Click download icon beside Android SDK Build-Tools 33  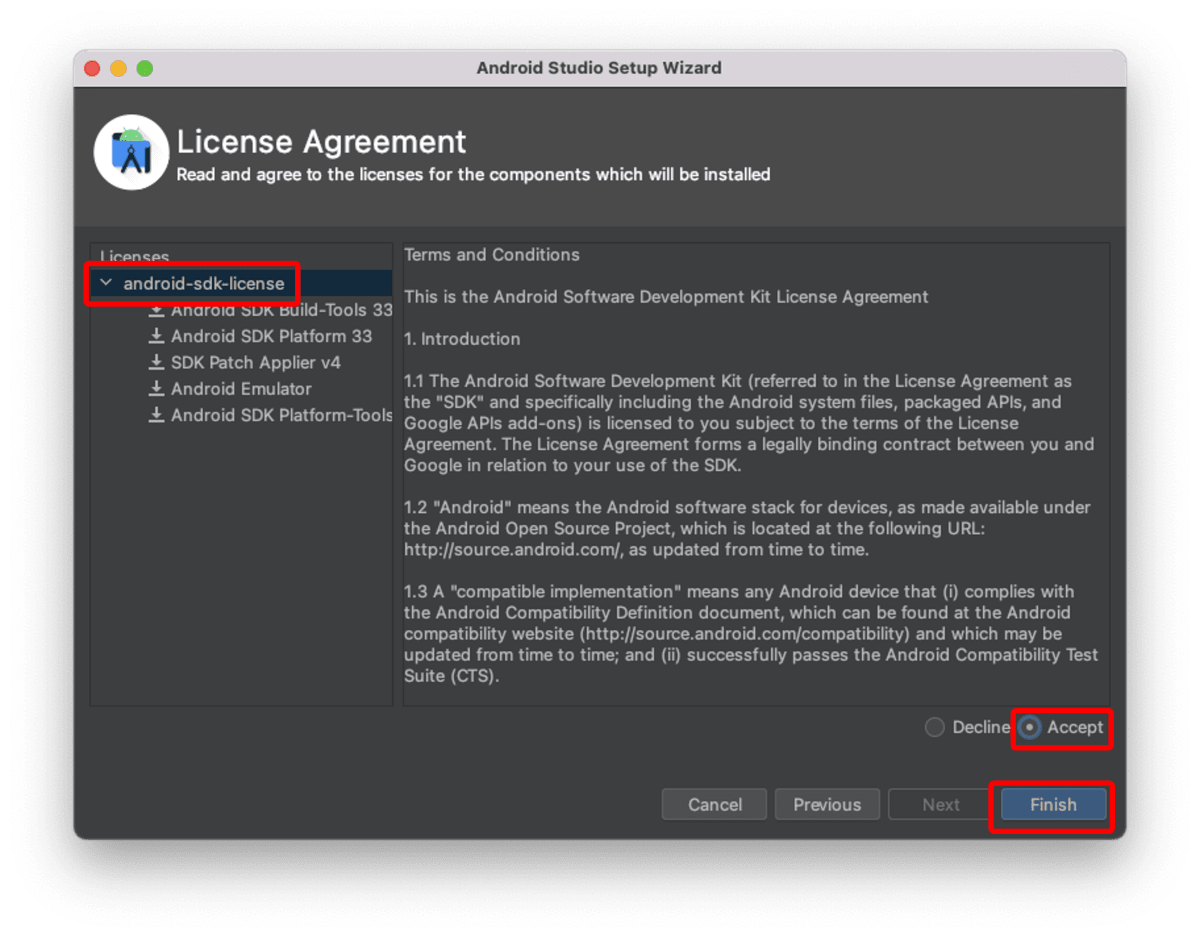156,310
